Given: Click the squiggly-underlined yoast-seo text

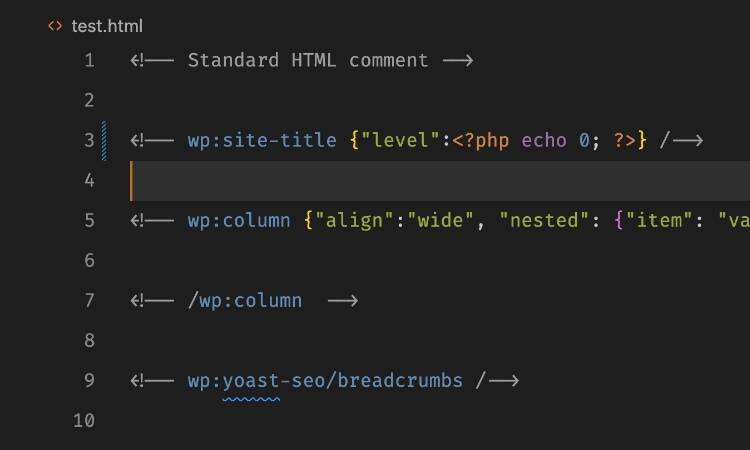Looking at the screenshot, I should [251, 381].
